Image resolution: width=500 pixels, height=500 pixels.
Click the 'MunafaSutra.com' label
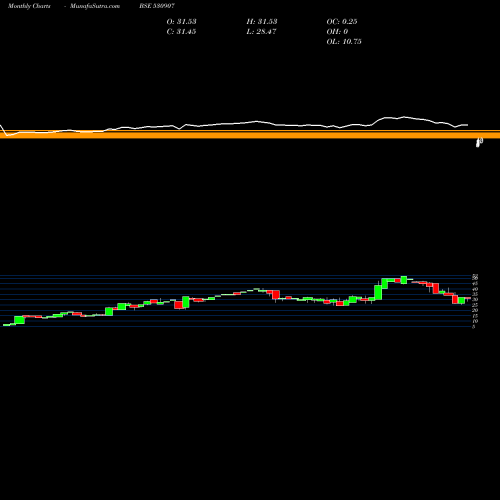coord(95,6)
